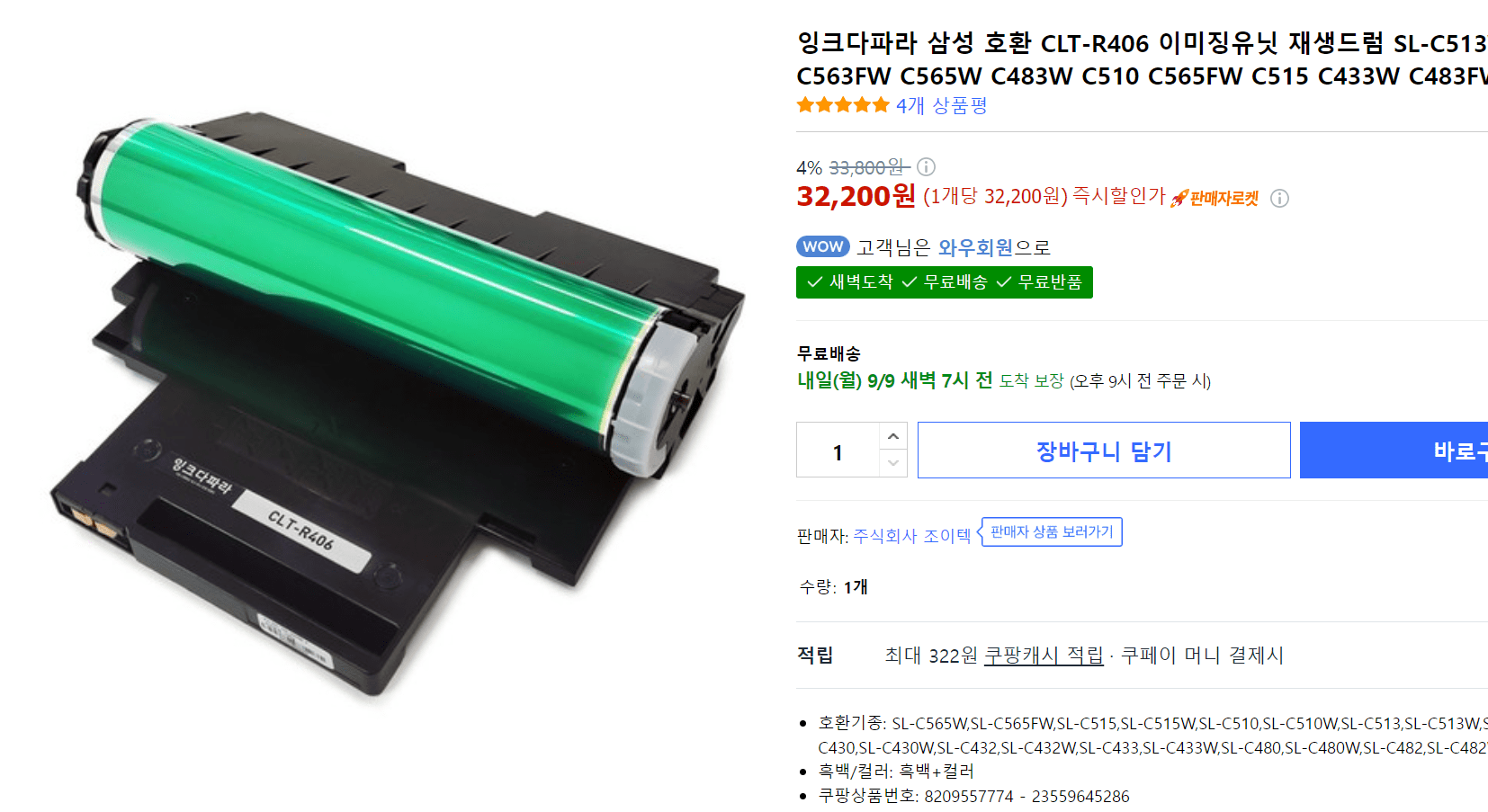The width and height of the screenshot is (1488, 812).
Task: Click the info icon next to original price
Action: click(926, 166)
